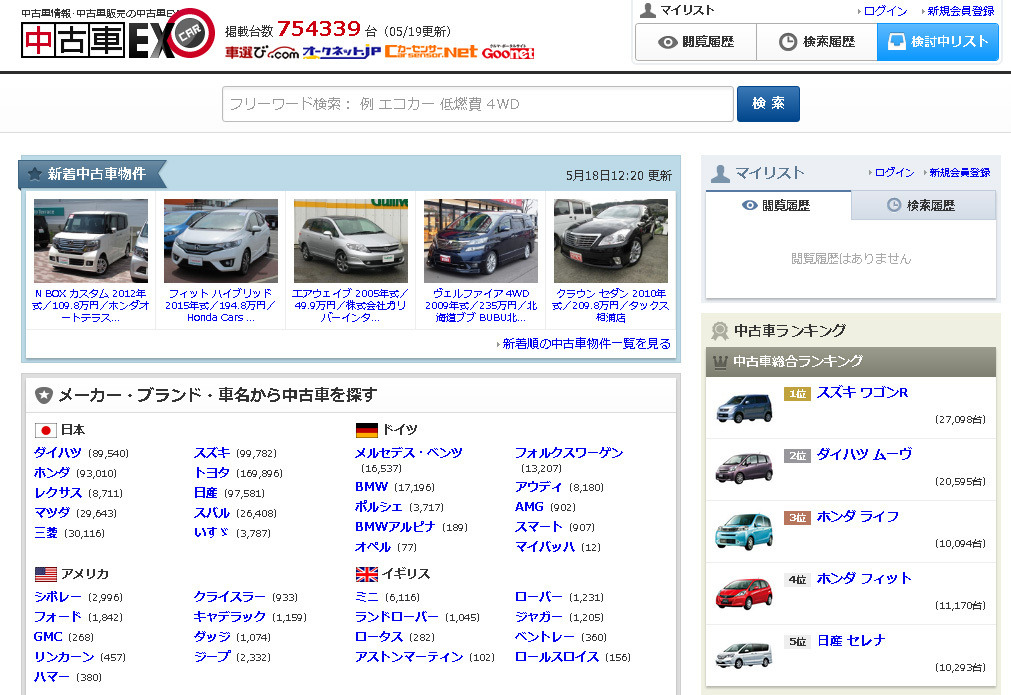Open the 車選び.com partner logo

click(262, 52)
